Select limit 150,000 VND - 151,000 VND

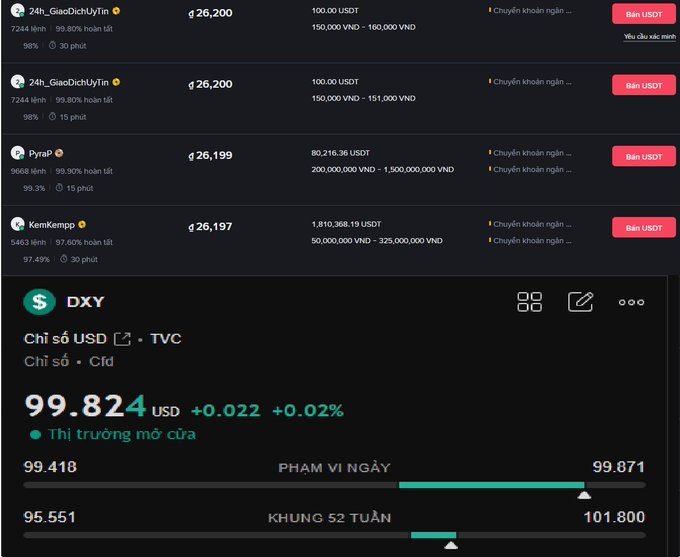click(x=363, y=98)
